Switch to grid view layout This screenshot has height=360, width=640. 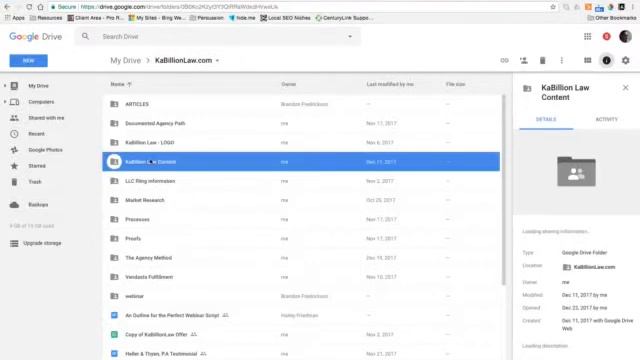point(587,60)
